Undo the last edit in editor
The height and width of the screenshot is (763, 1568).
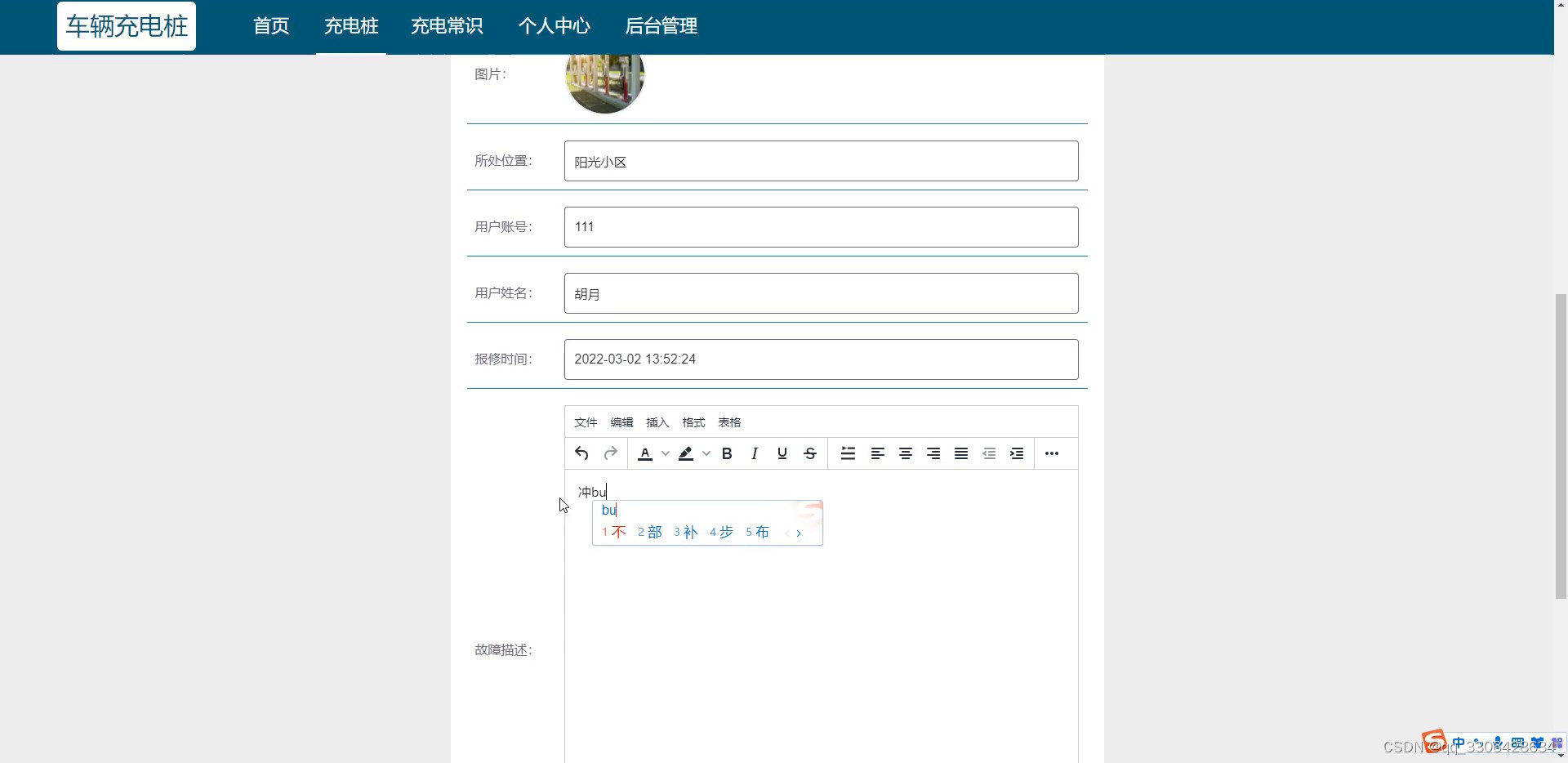(x=581, y=453)
